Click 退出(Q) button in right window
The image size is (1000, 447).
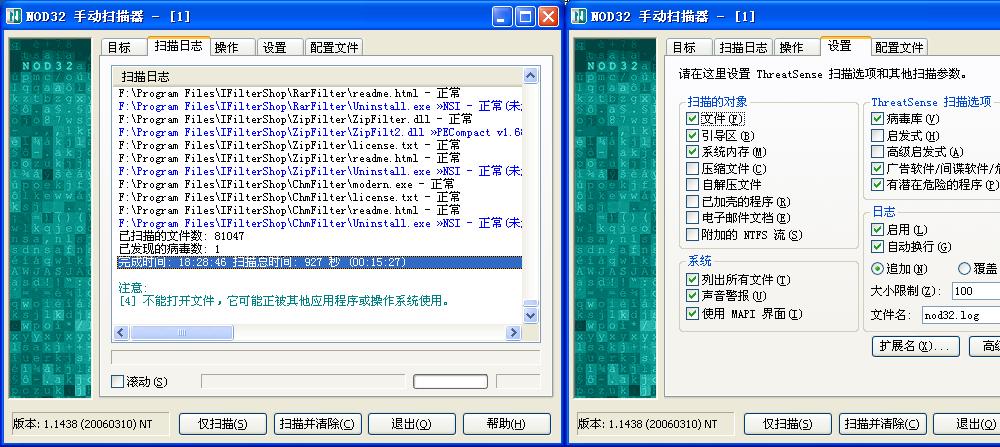[967, 424]
